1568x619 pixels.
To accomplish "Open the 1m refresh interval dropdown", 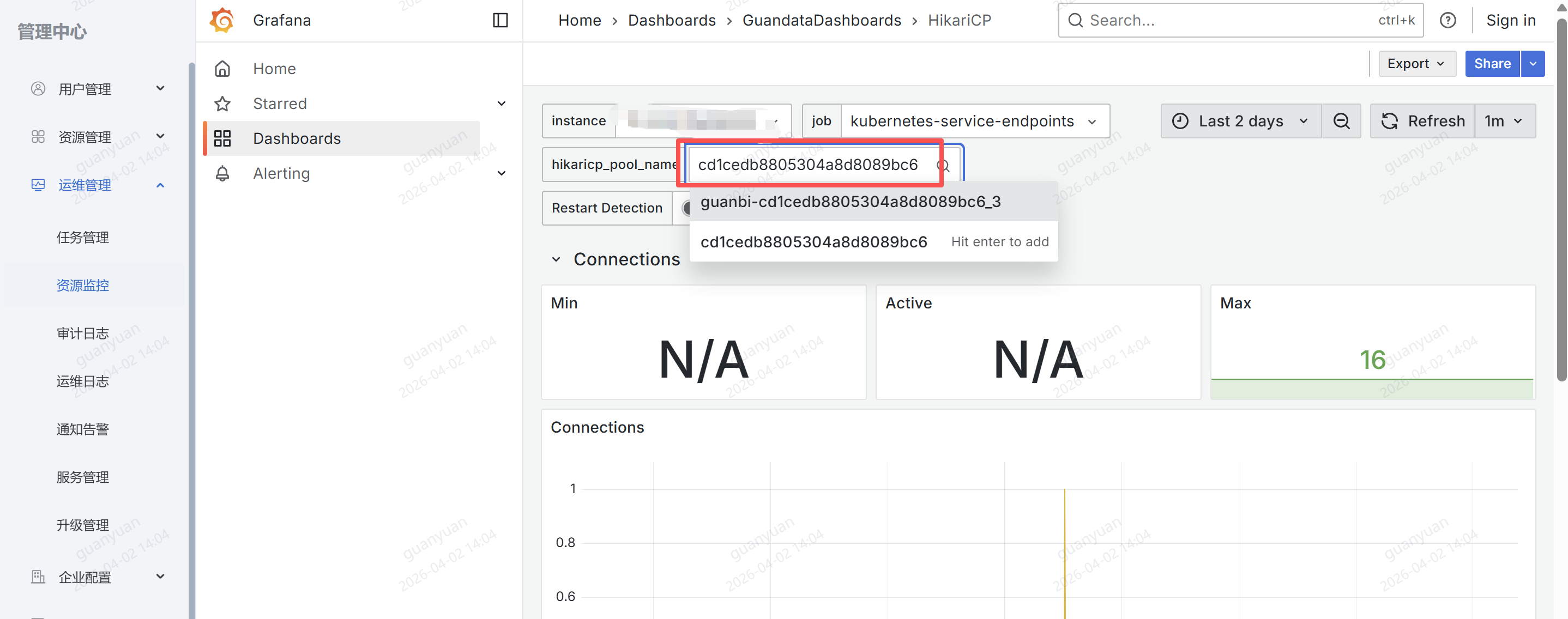I will [1504, 121].
